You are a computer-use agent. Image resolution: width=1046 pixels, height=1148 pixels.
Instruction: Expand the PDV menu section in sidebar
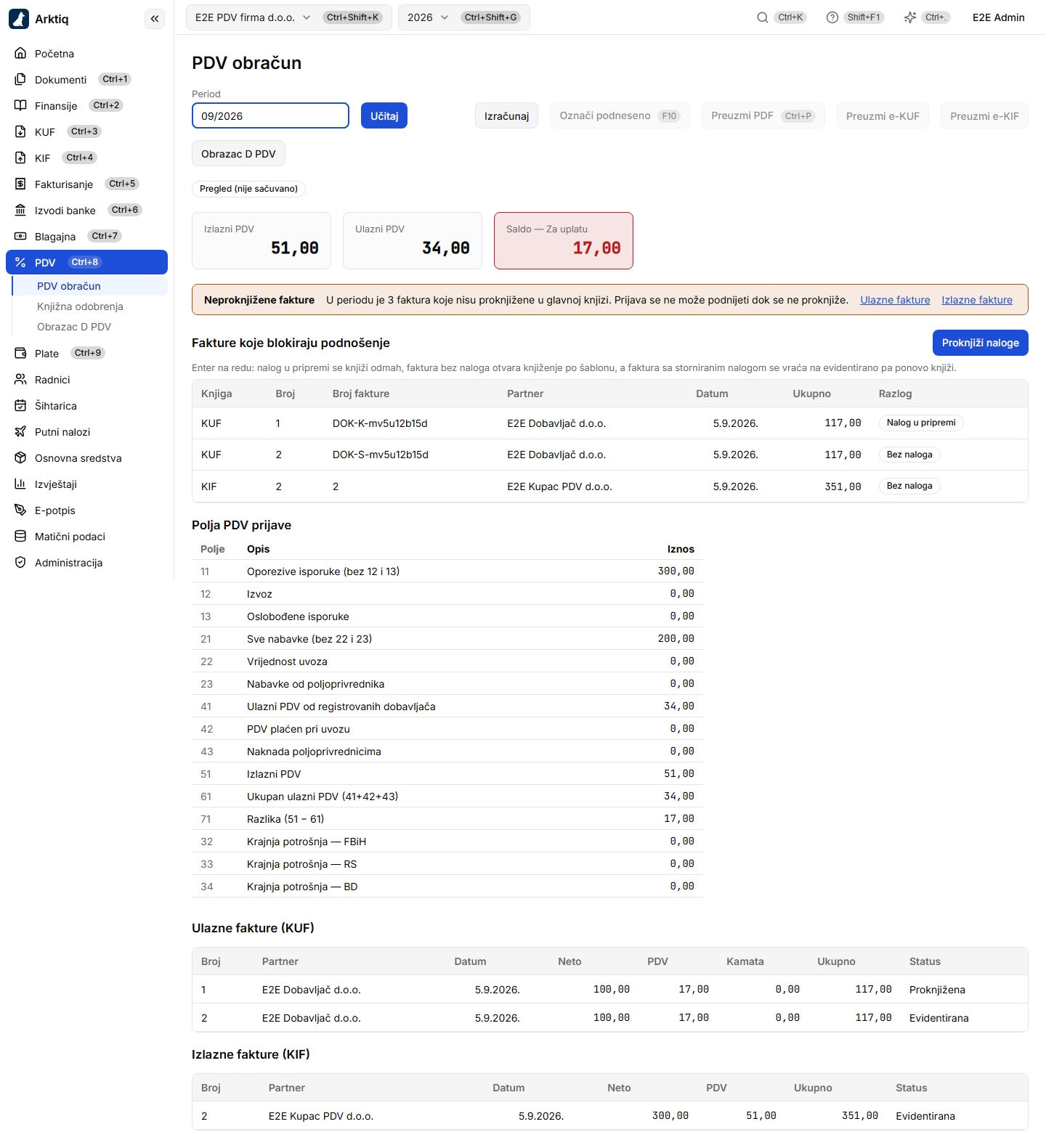[x=86, y=262]
